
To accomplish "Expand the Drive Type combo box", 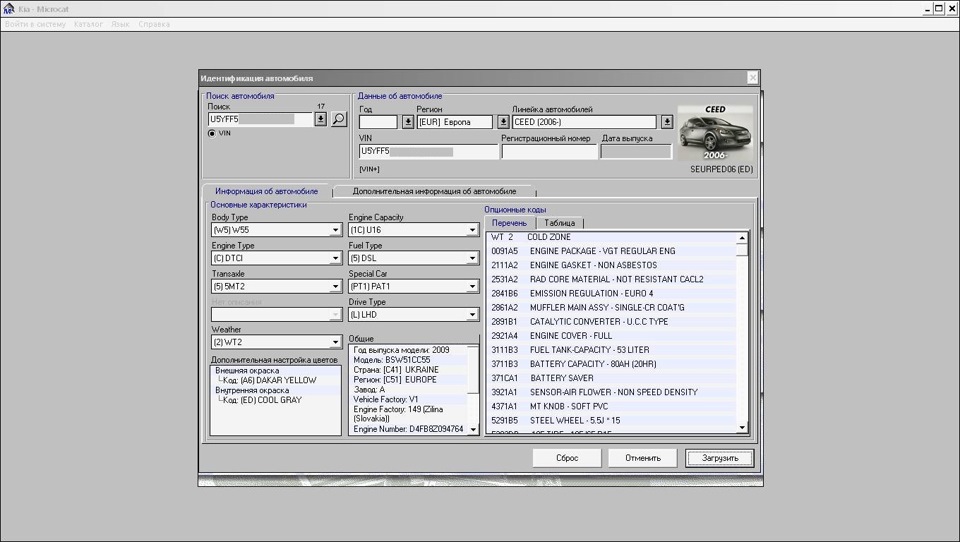I will pyautogui.click(x=472, y=315).
